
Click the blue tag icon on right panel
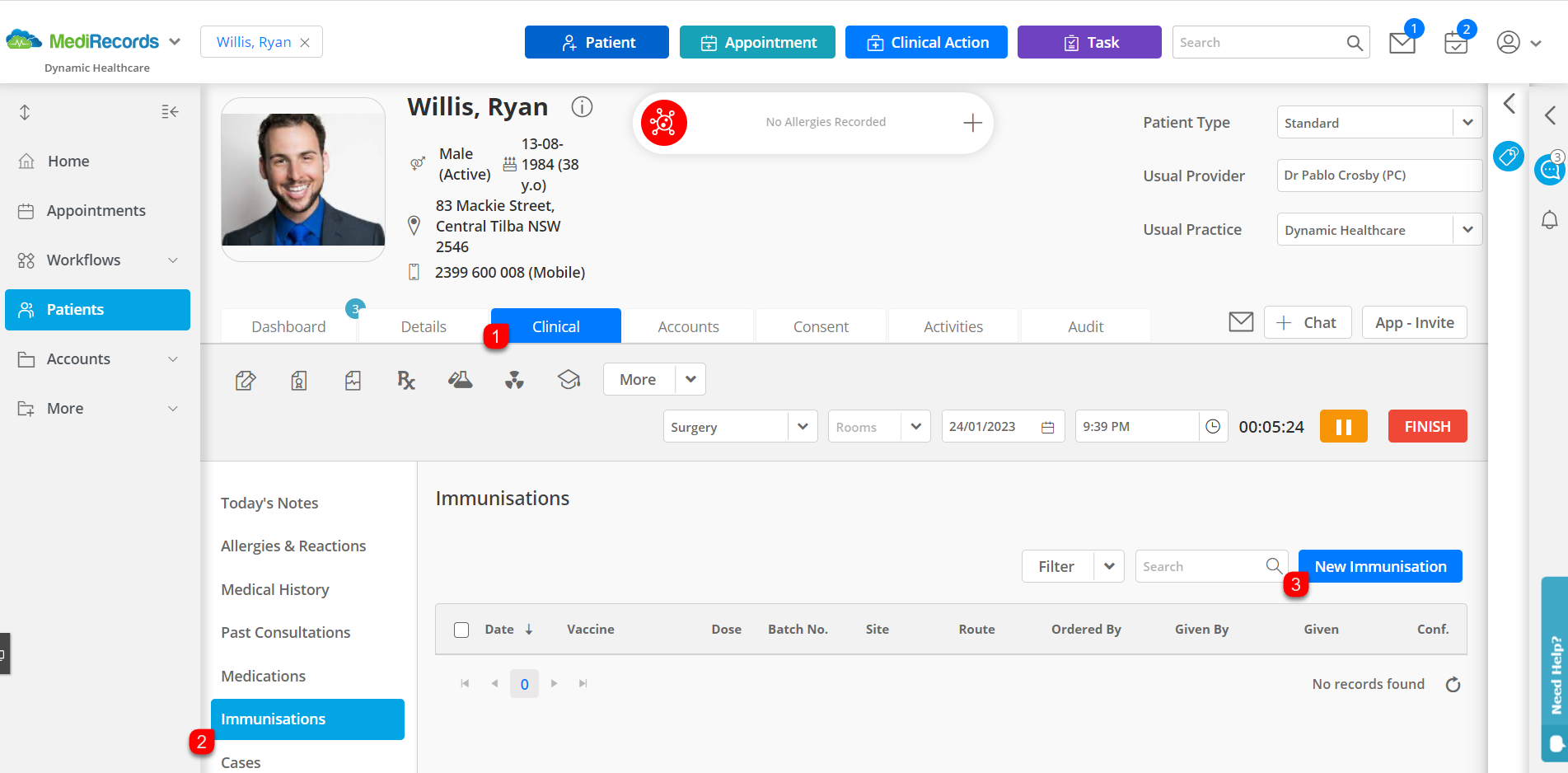click(x=1508, y=156)
